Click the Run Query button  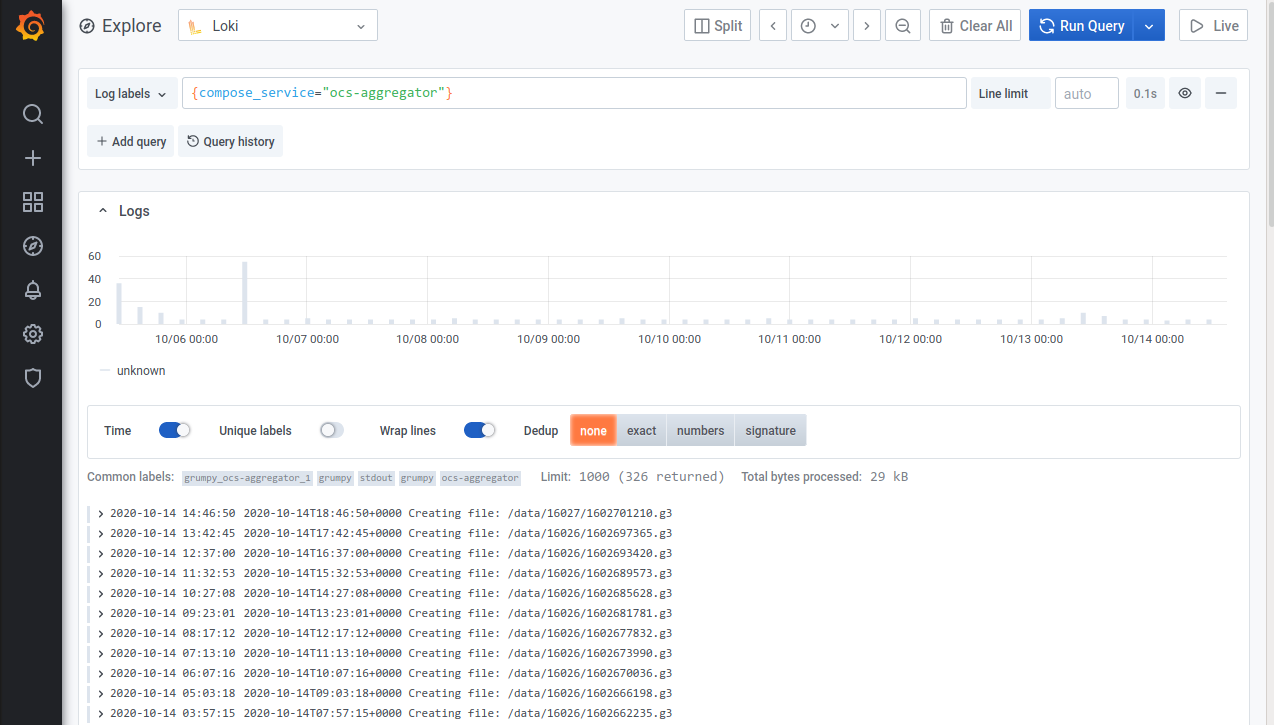point(1081,26)
